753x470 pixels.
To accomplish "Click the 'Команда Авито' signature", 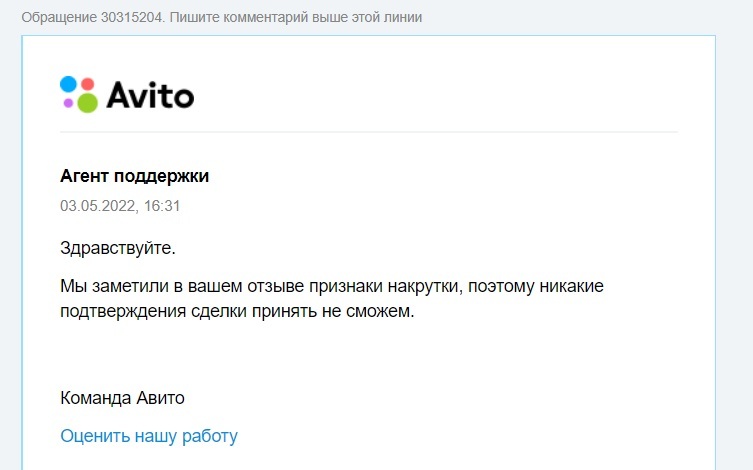I will pos(122,398).
